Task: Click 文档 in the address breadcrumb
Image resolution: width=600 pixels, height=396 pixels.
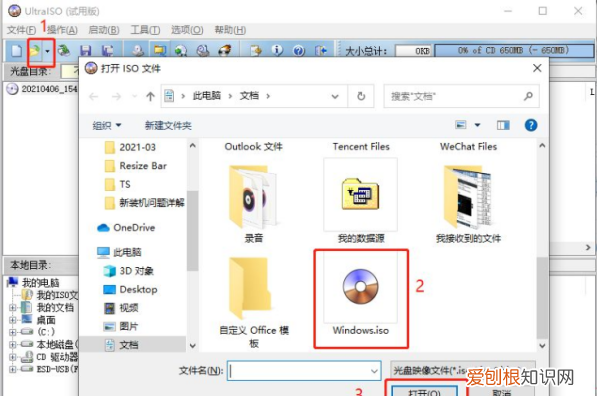Action: pyautogui.click(x=249, y=96)
